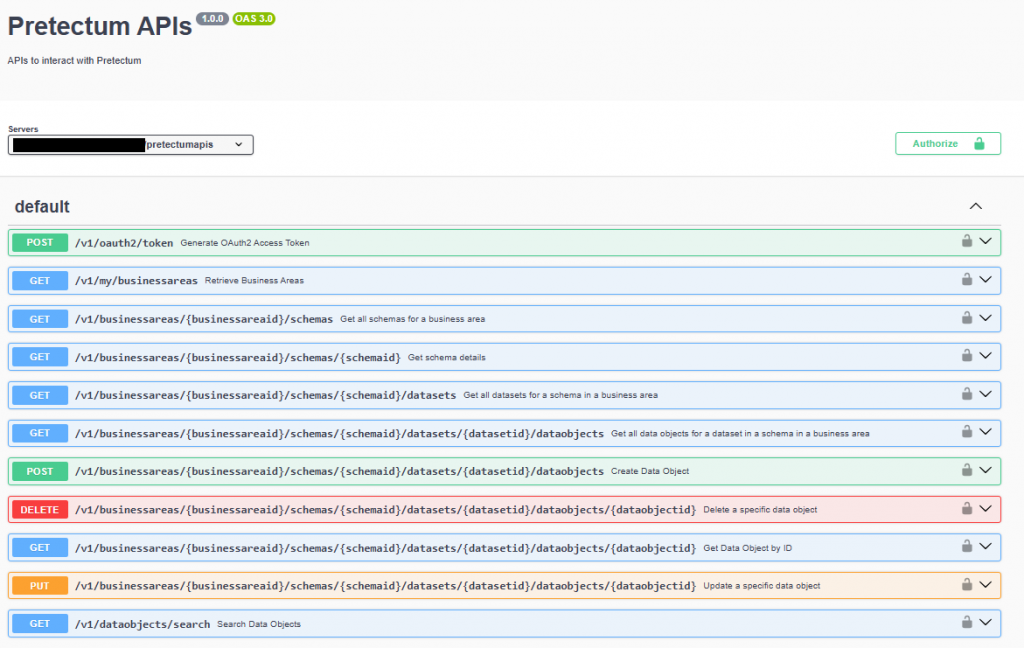Expand the Generate OAuth2 Access Token operation chevron
This screenshot has width=1024, height=648.
[x=985, y=242]
